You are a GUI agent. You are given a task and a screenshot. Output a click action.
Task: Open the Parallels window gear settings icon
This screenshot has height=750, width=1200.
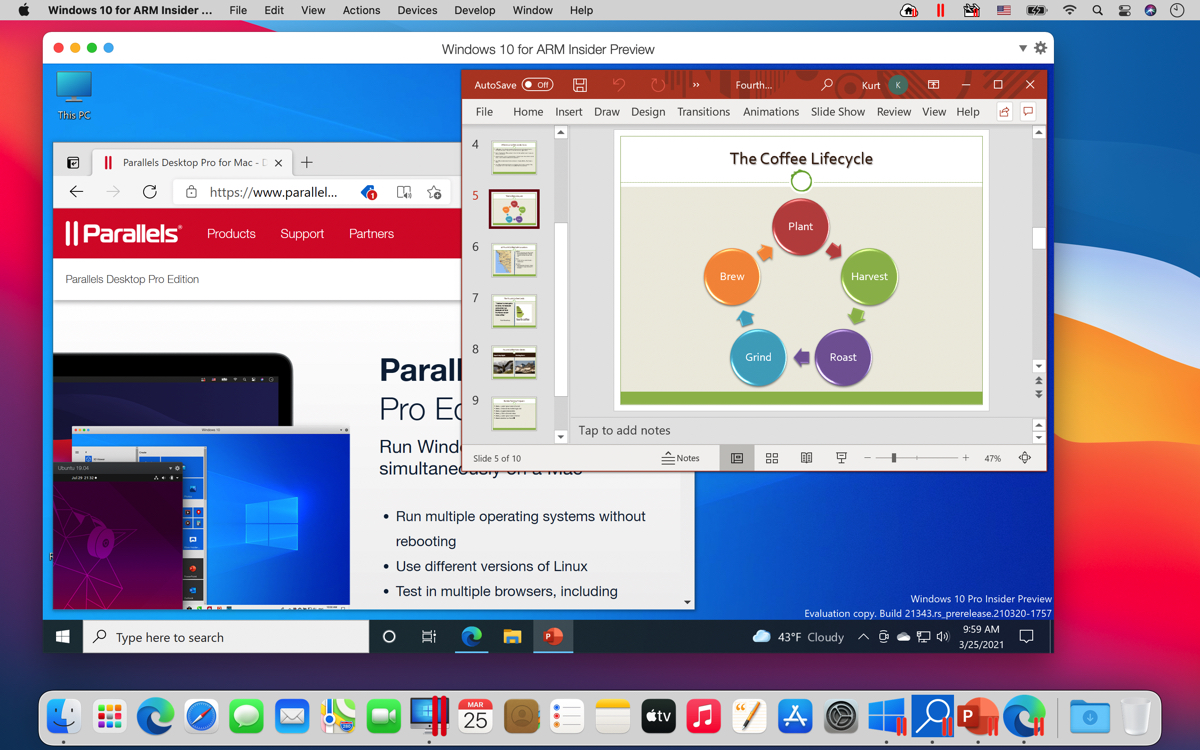pyautogui.click(x=1040, y=48)
